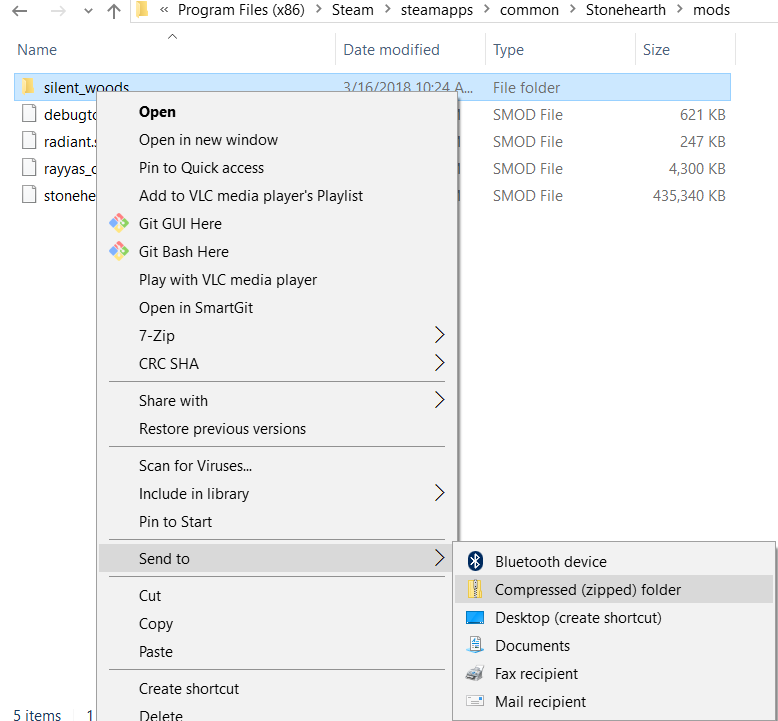Click the Git Bash Here icon
Image resolution: width=778 pixels, height=721 pixels.
pyautogui.click(x=119, y=251)
